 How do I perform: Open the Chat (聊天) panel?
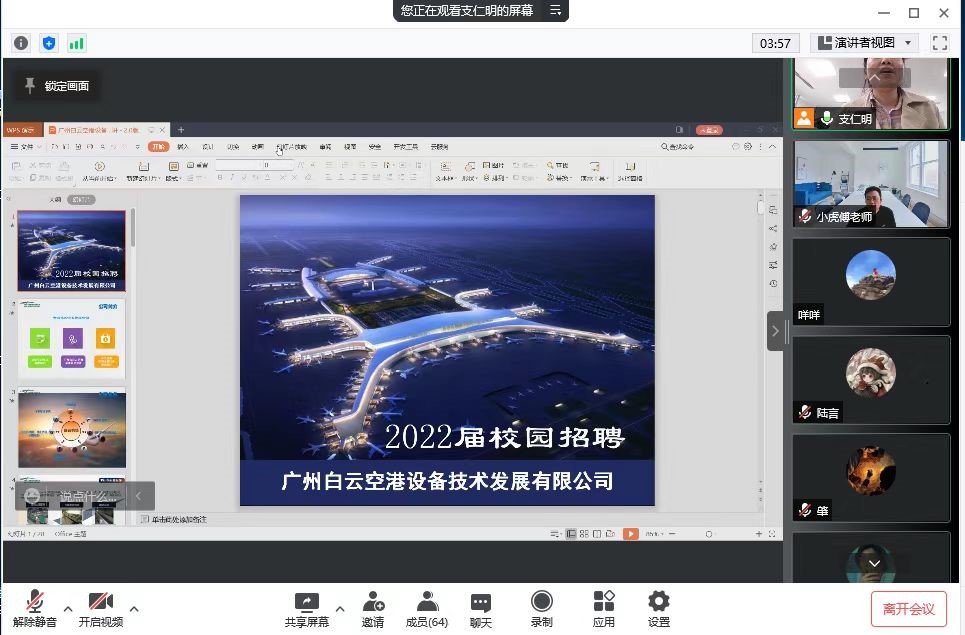(x=481, y=609)
